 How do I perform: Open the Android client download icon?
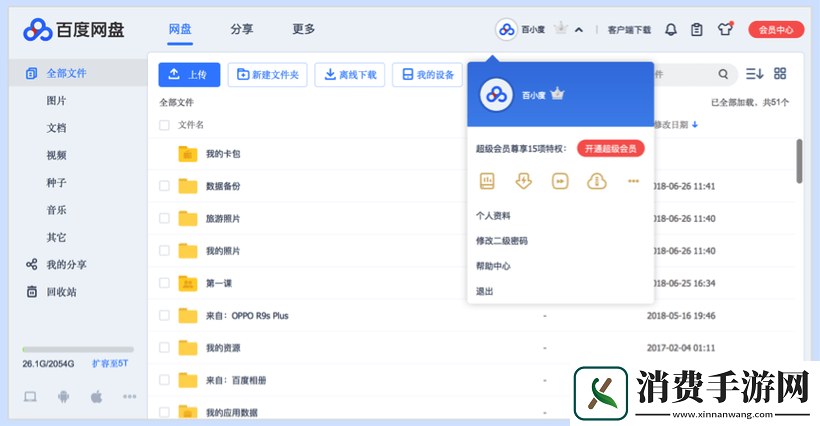(x=64, y=397)
